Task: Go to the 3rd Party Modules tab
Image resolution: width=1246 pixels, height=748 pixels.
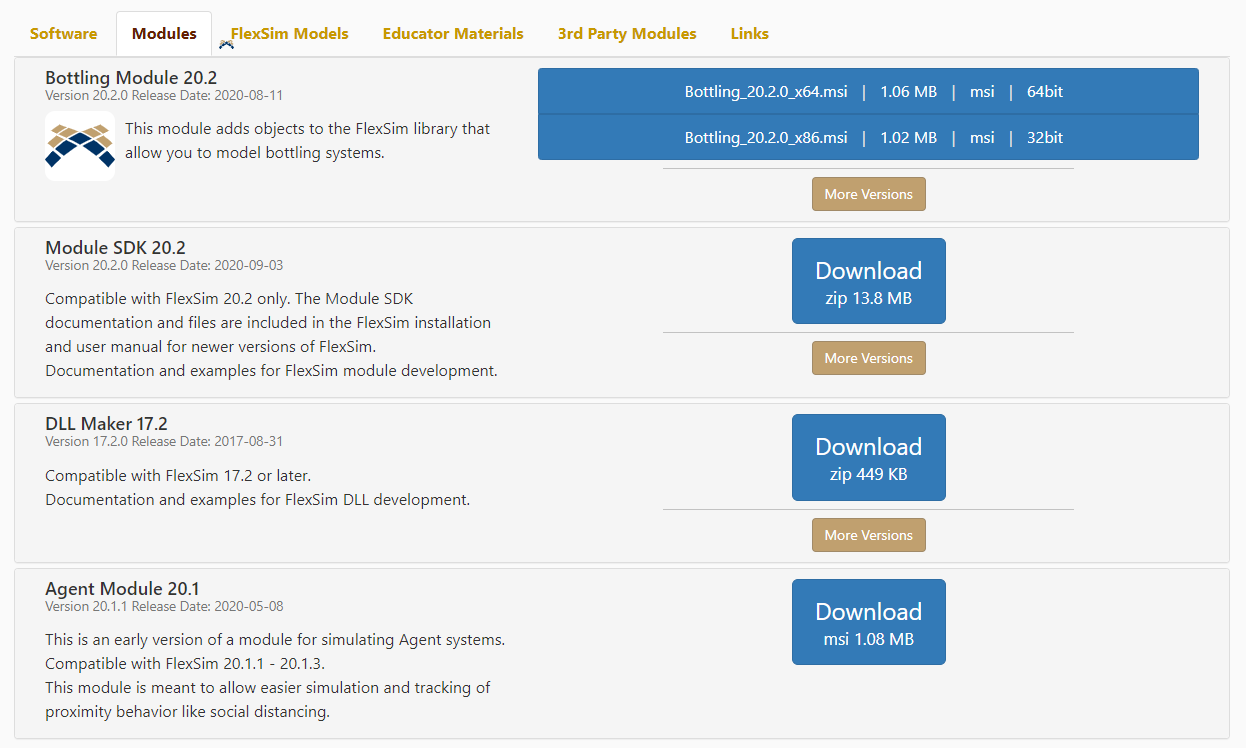Action: tap(627, 34)
